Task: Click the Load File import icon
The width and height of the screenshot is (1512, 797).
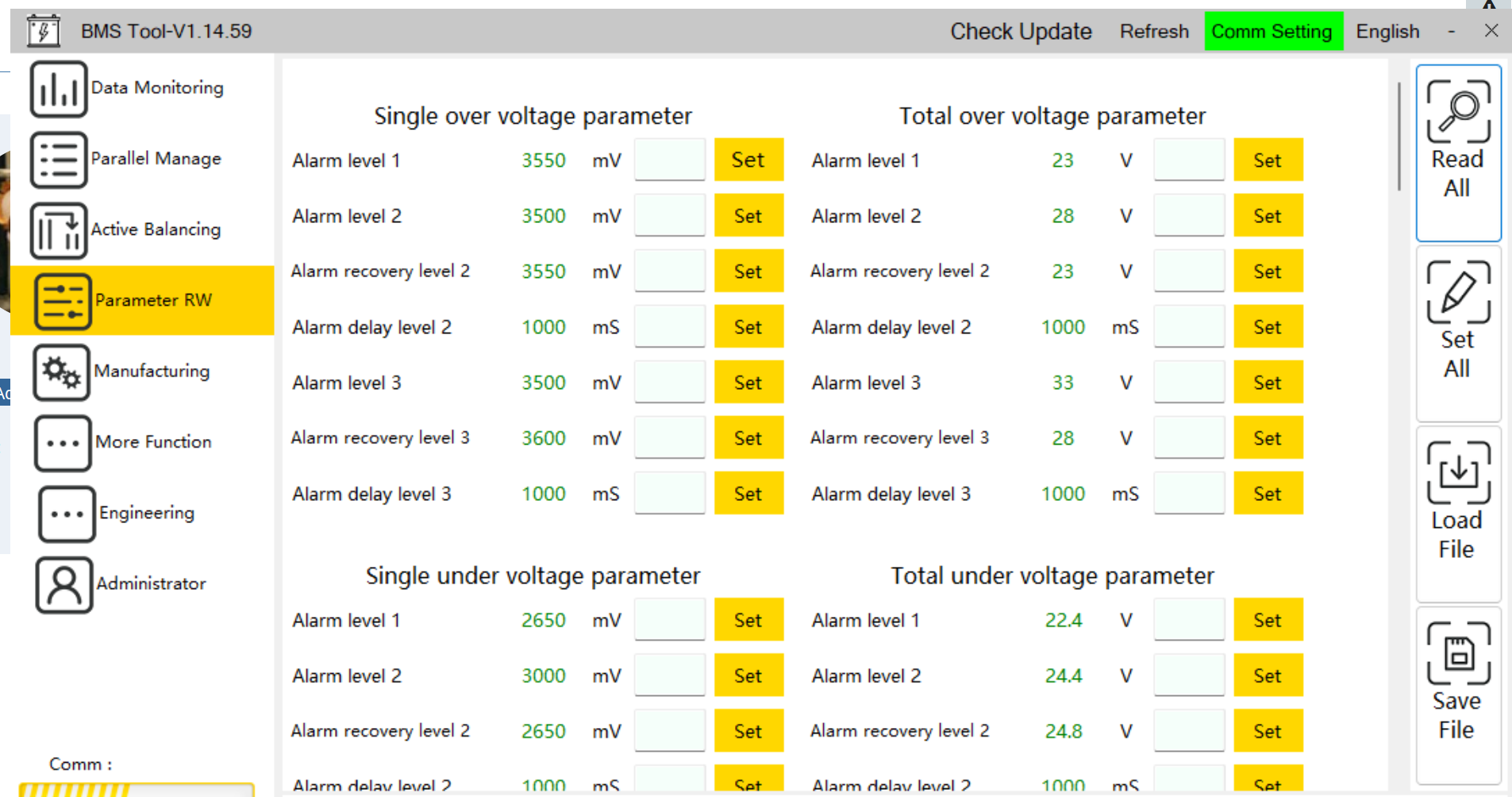Action: [x=1458, y=473]
